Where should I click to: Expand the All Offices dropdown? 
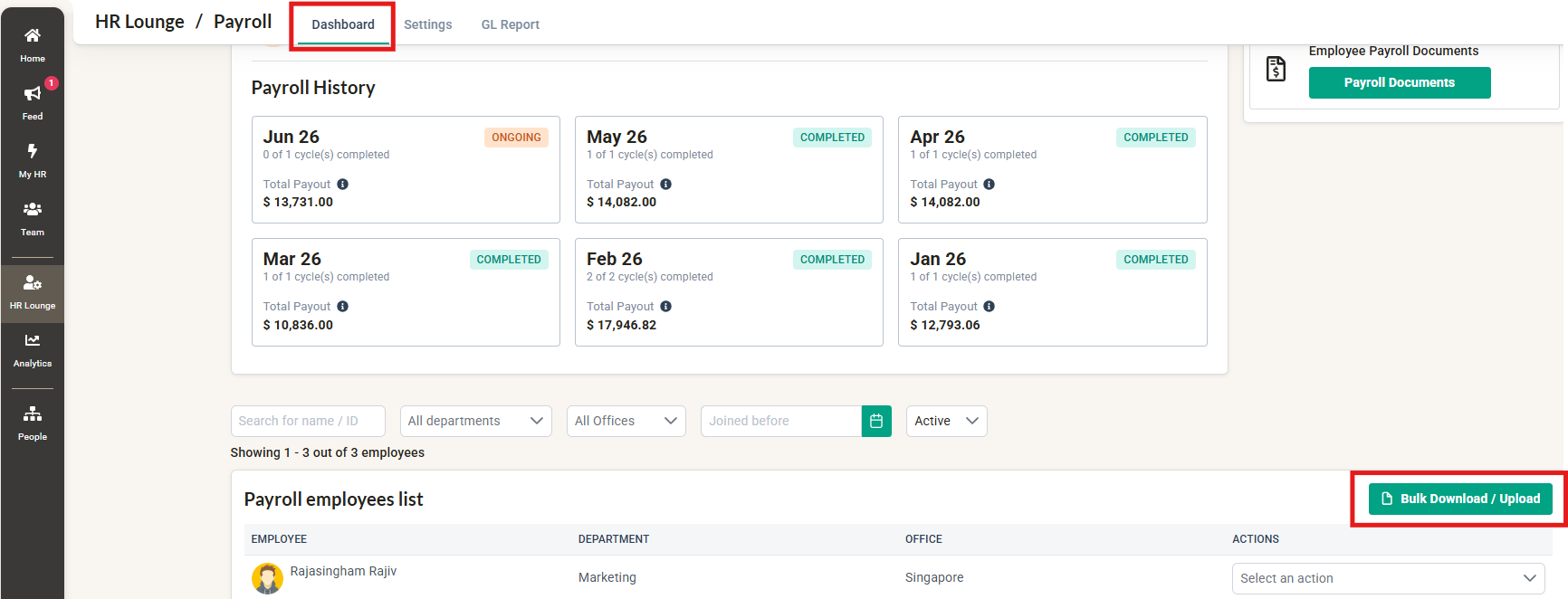pos(626,421)
